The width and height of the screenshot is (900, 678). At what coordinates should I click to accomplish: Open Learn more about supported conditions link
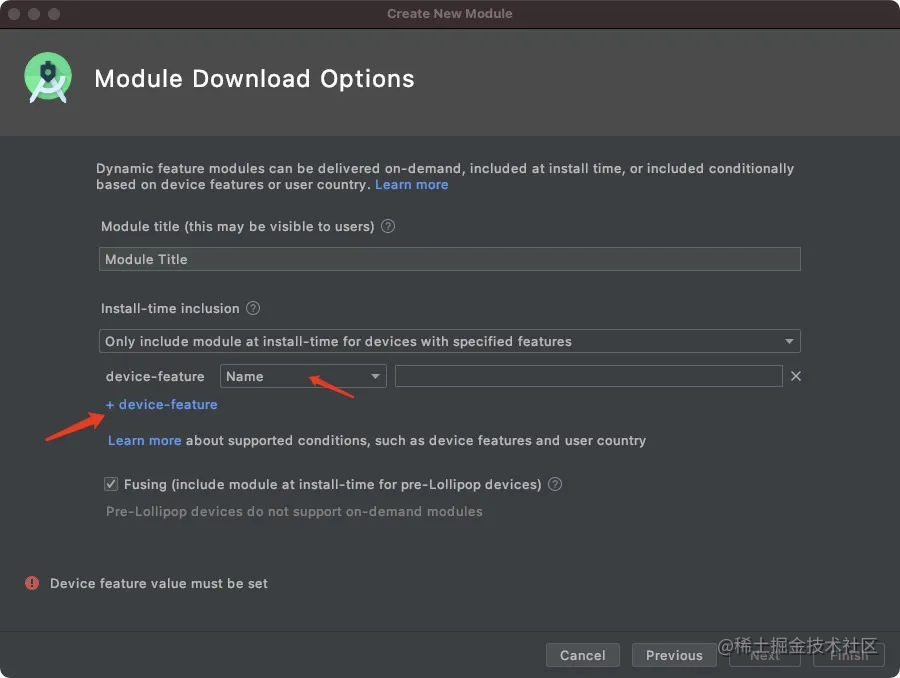[x=145, y=440]
